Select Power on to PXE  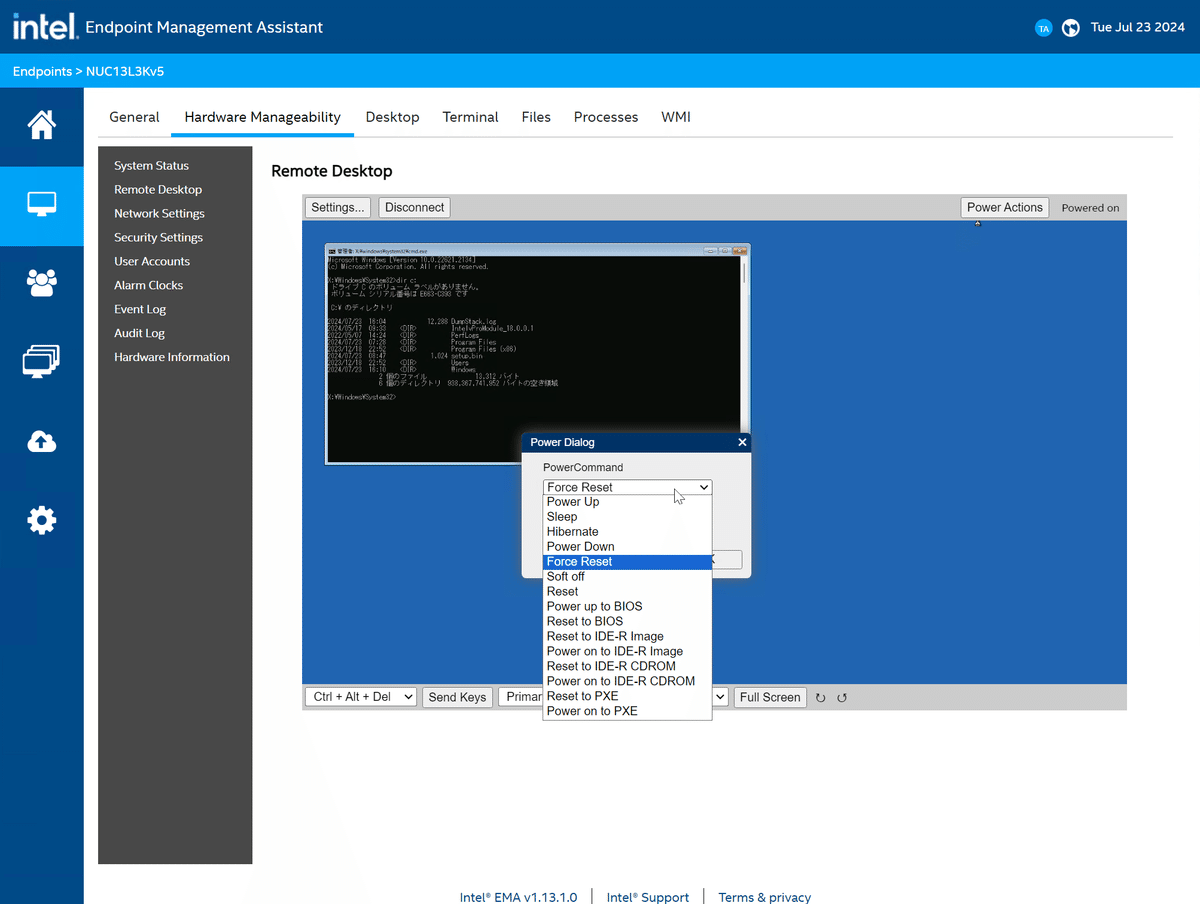coord(628,712)
